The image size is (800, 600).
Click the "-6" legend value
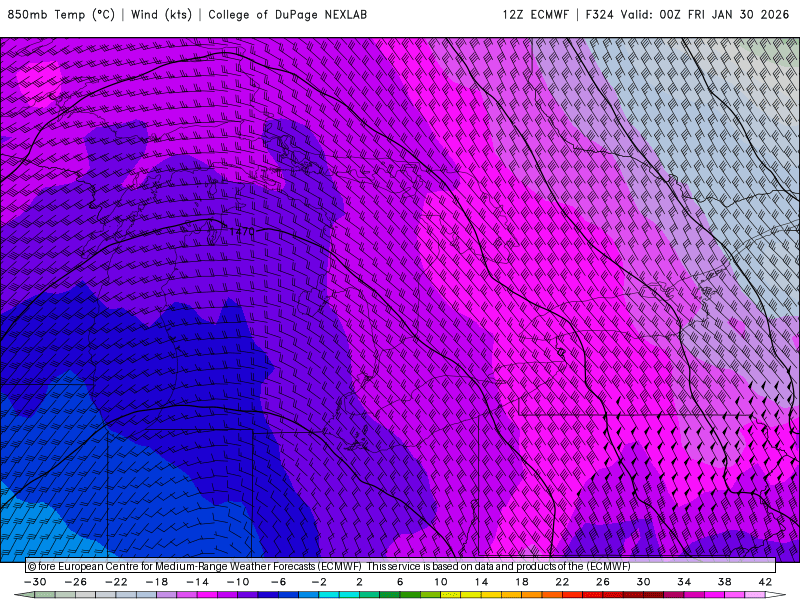coord(279,582)
